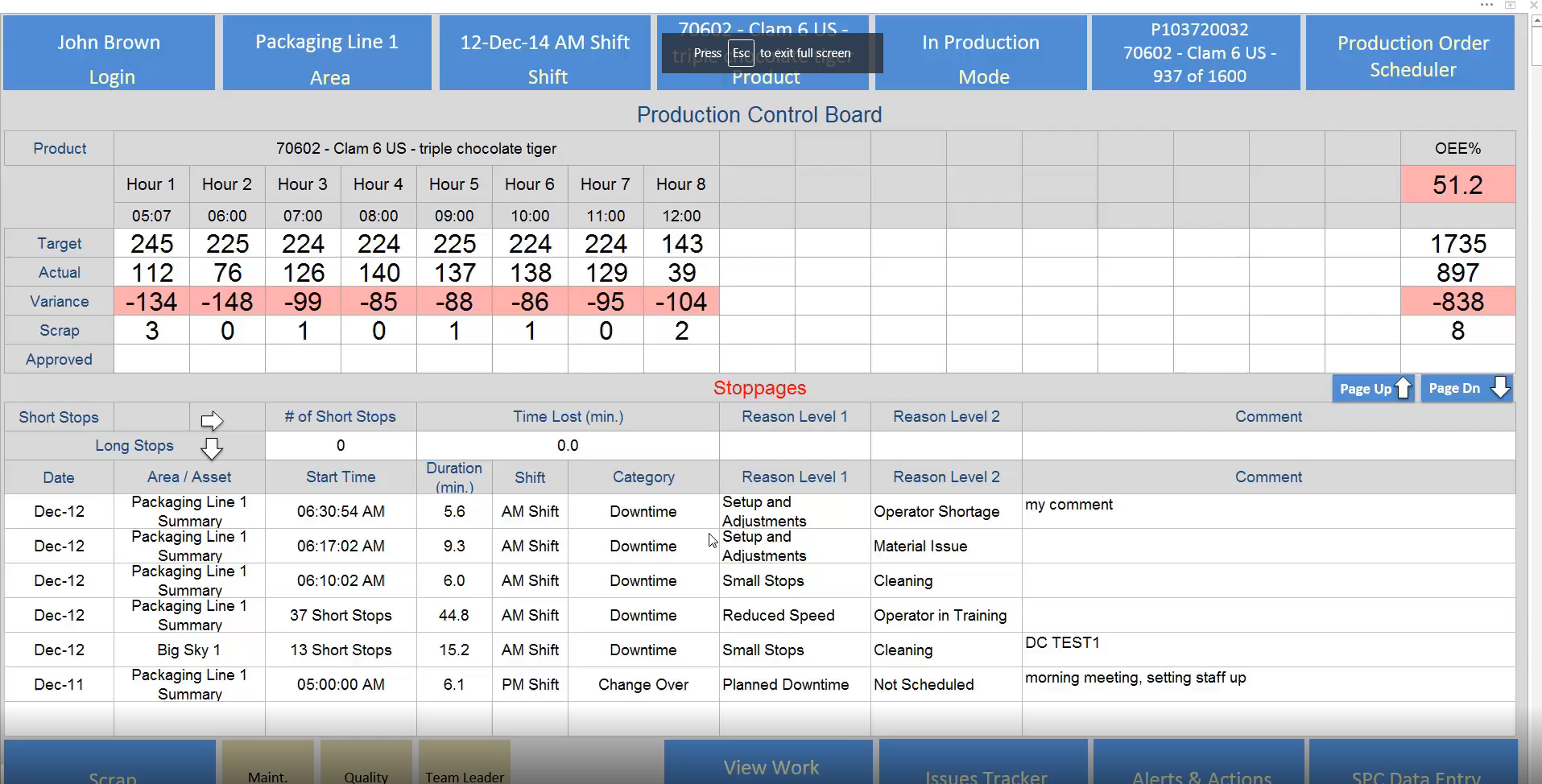Toggle the In Production Mode tile
The width and height of the screenshot is (1542, 784).
coord(981,52)
